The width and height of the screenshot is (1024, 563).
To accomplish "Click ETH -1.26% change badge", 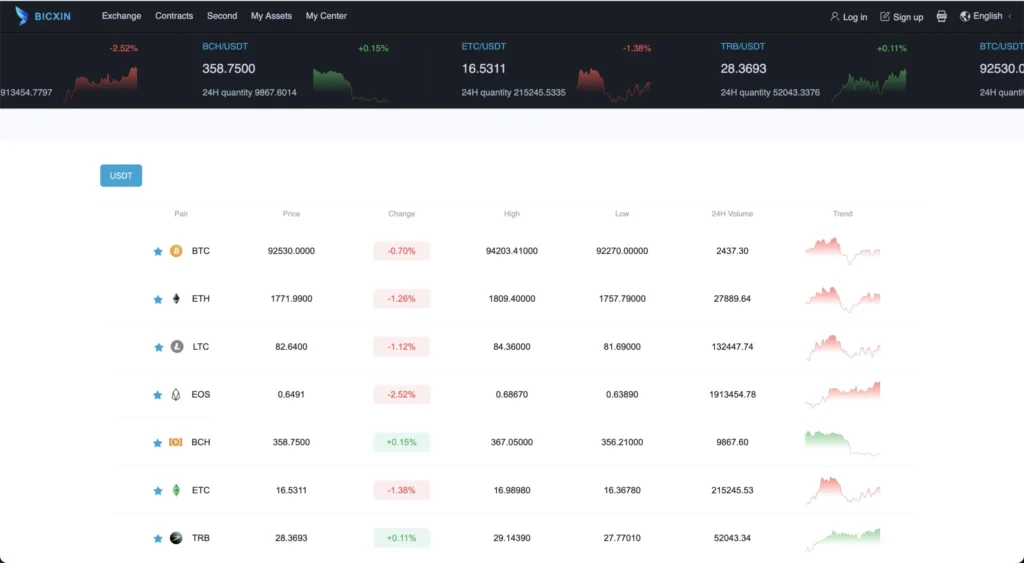I will pyautogui.click(x=402, y=298).
